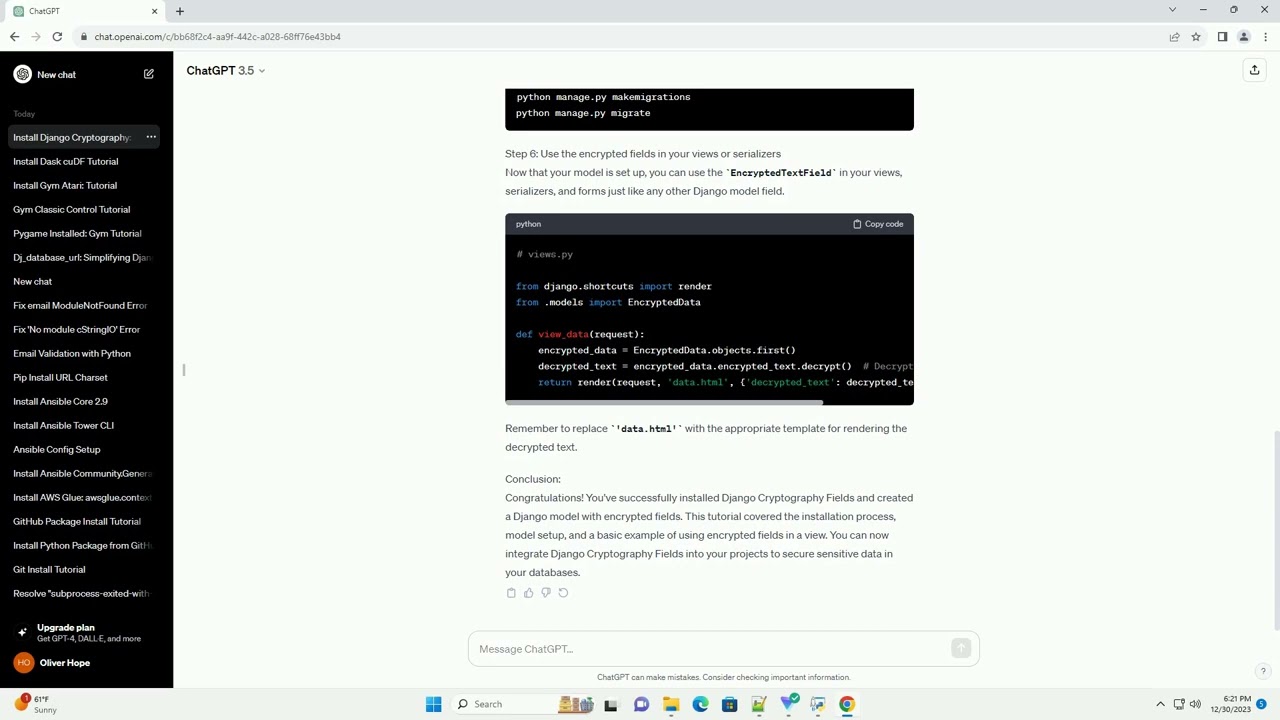Open File Explorer from taskbar
The image size is (1280, 720).
click(671, 704)
